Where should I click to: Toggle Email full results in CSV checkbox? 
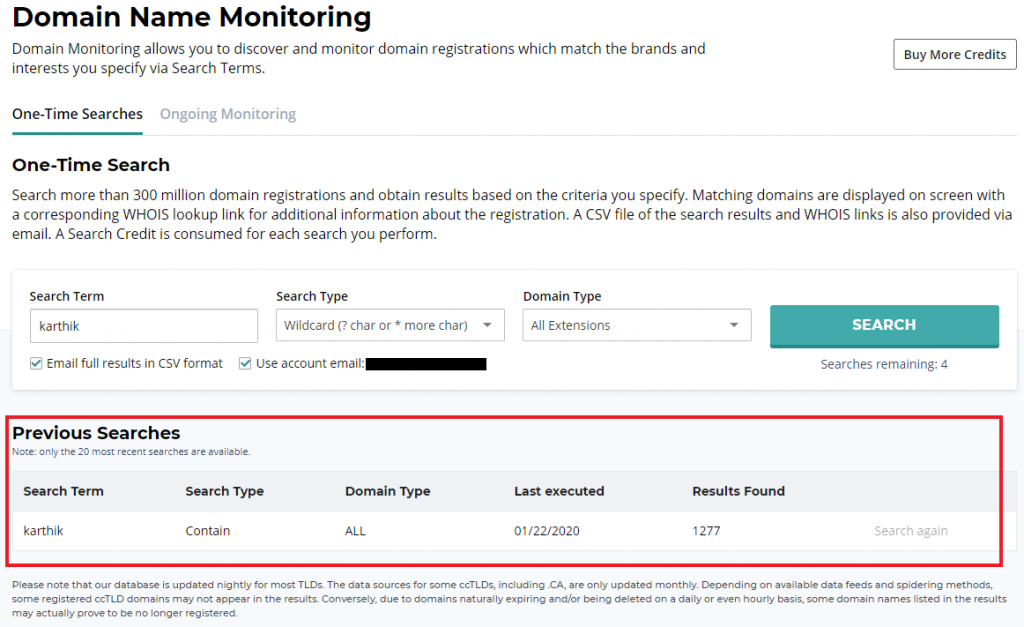coord(36,363)
